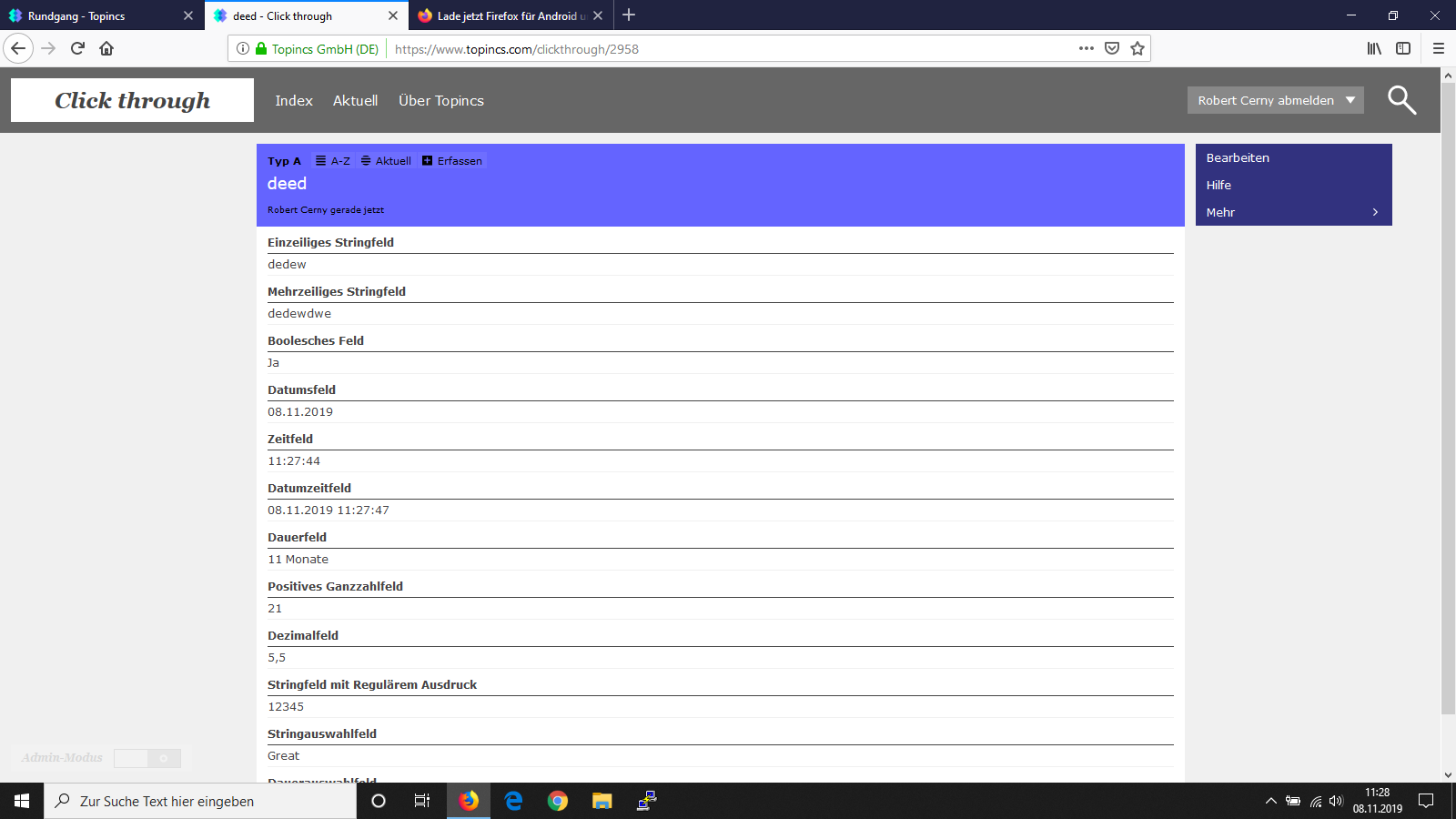Click the A-Z list icon
Image resolution: width=1456 pixels, height=819 pixels.
click(x=320, y=161)
